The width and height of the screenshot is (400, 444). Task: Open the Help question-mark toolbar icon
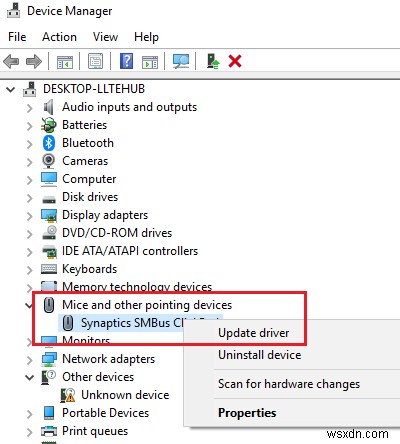click(x=127, y=61)
